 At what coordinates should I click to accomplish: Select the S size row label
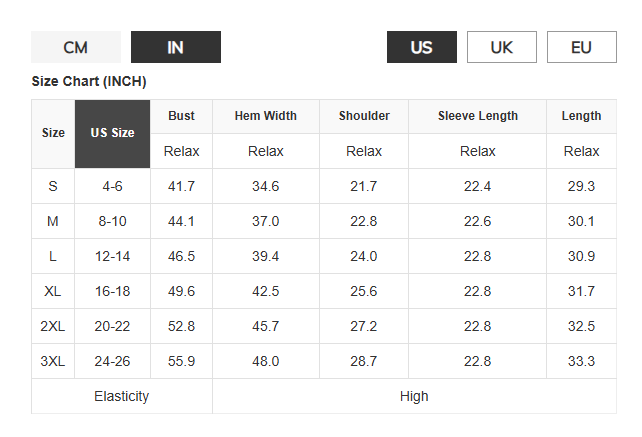(x=53, y=186)
